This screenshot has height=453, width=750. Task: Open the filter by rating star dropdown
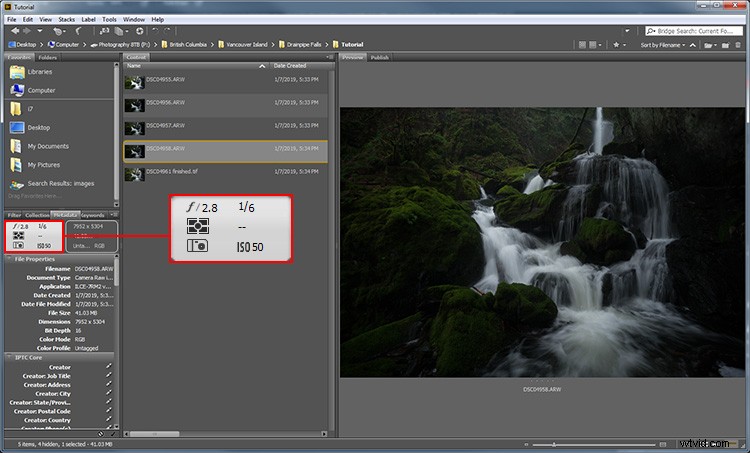622,44
